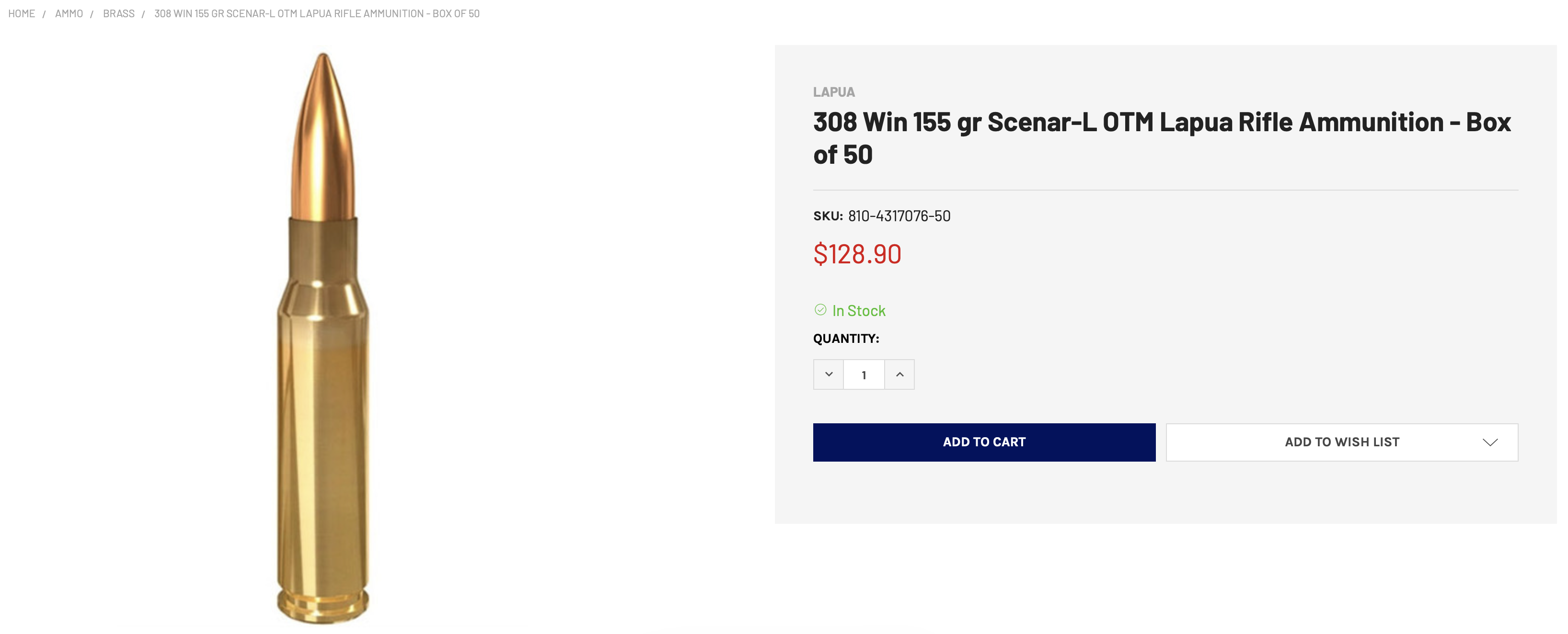Go to the AMMO breadcrumb category
1568x634 pixels.
point(69,13)
